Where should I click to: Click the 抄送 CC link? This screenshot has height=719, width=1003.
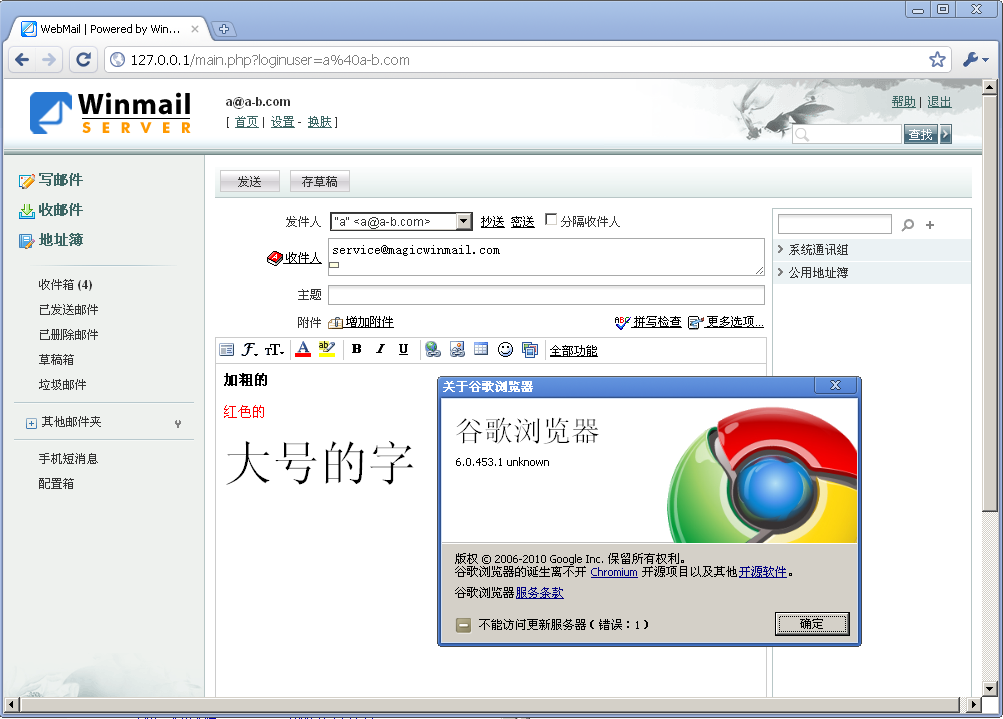click(x=493, y=222)
